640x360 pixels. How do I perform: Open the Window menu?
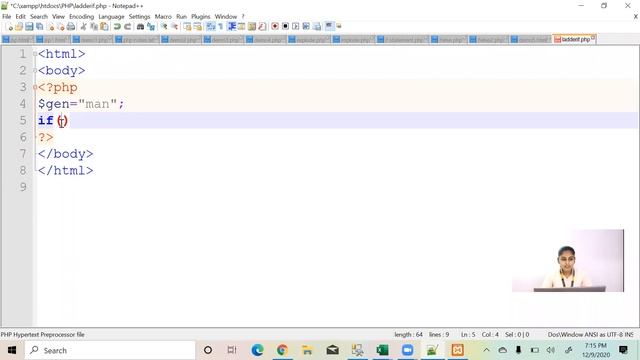click(226, 17)
